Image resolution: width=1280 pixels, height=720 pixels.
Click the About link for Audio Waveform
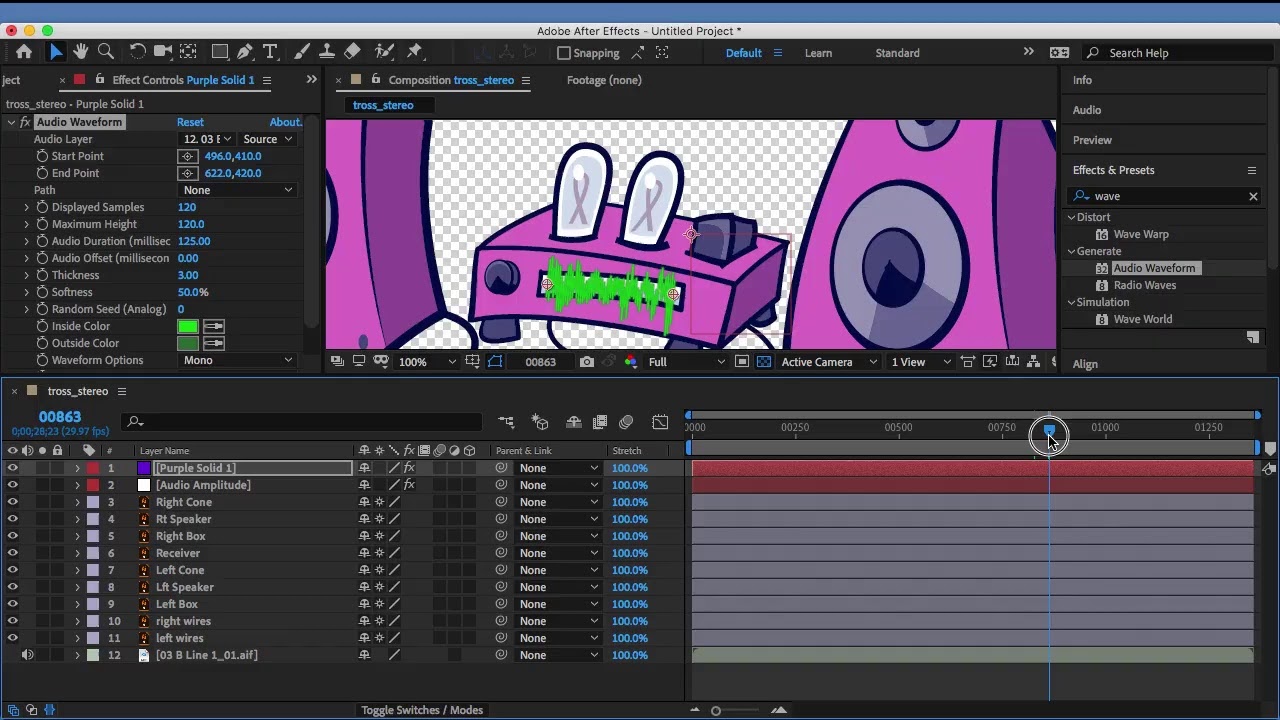(285, 122)
